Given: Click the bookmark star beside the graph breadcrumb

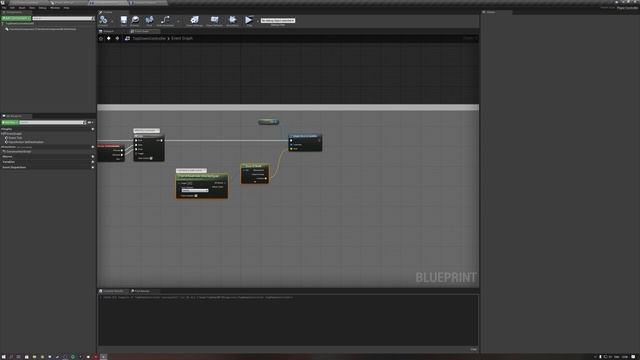Looking at the screenshot, I should [x=101, y=38].
